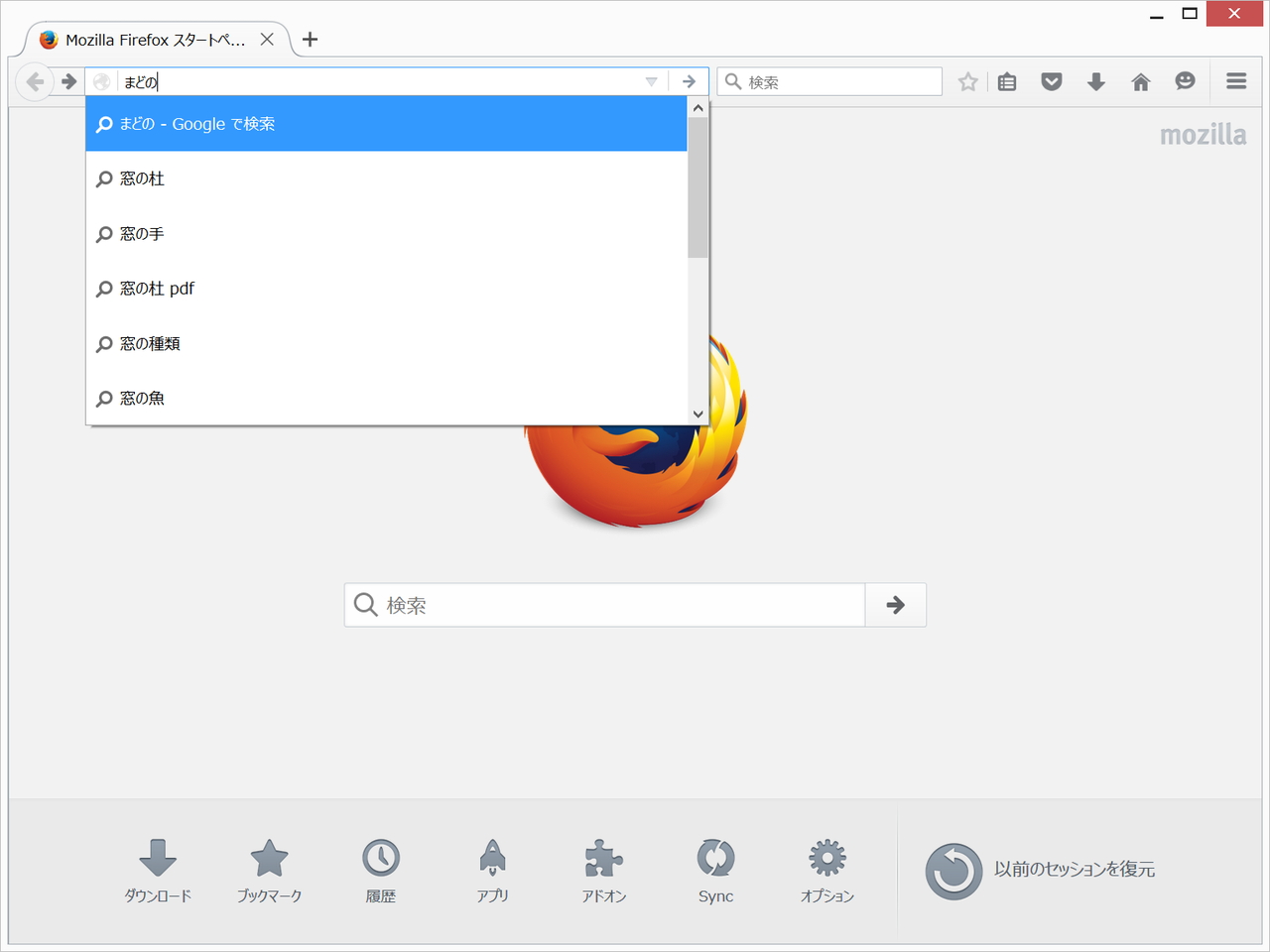Open the URL bar history dropdown arrow

tap(650, 81)
